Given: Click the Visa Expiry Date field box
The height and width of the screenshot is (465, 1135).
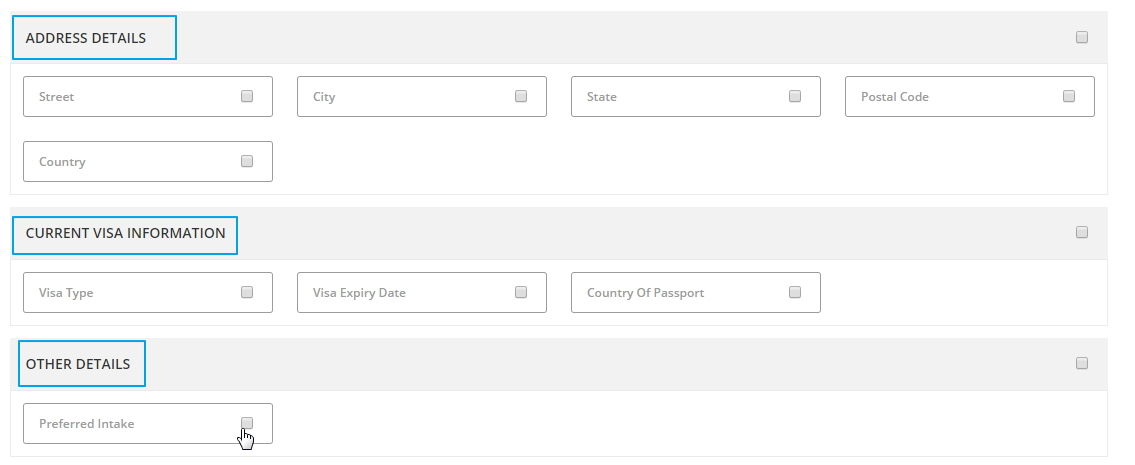Looking at the screenshot, I should (421, 293).
